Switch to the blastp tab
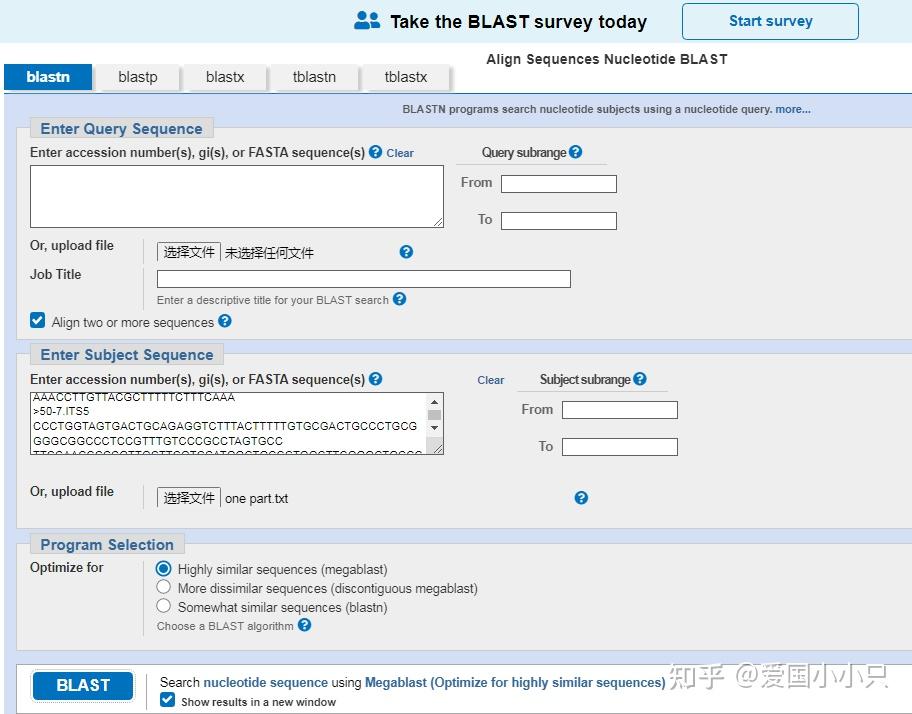The width and height of the screenshot is (912, 714). pos(138,77)
